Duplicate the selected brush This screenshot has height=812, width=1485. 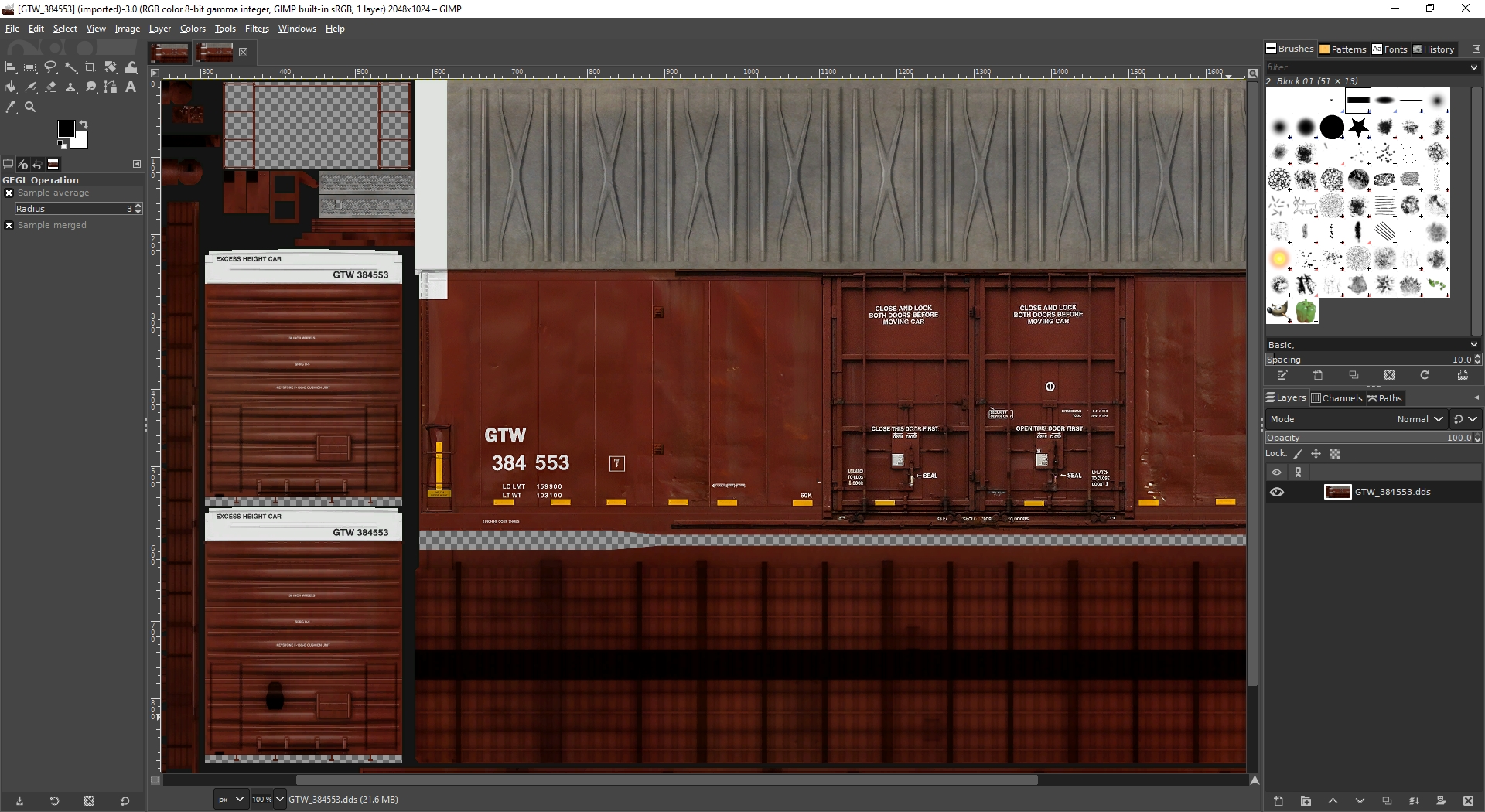[1354, 375]
